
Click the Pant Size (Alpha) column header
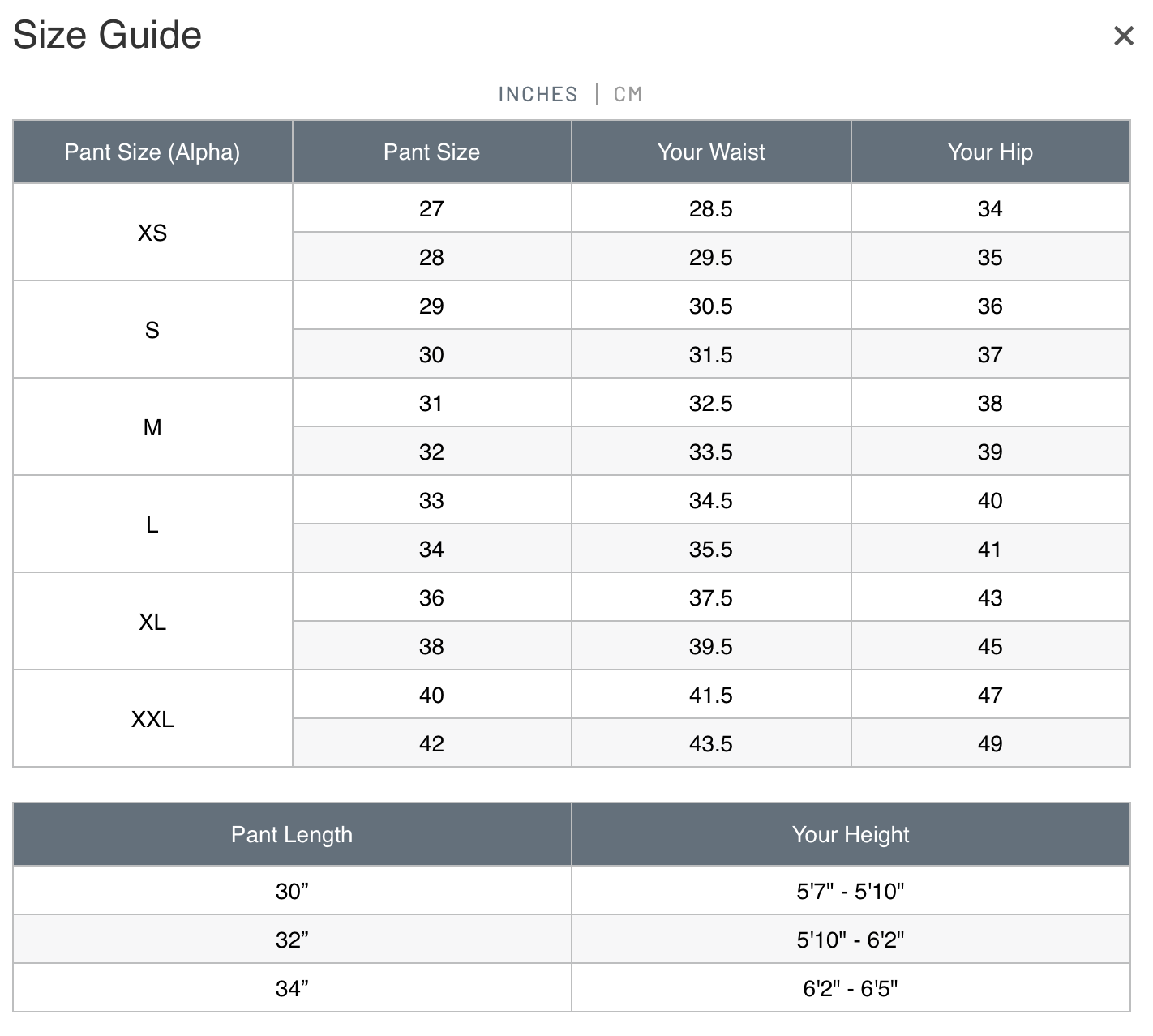pyautogui.click(x=152, y=152)
